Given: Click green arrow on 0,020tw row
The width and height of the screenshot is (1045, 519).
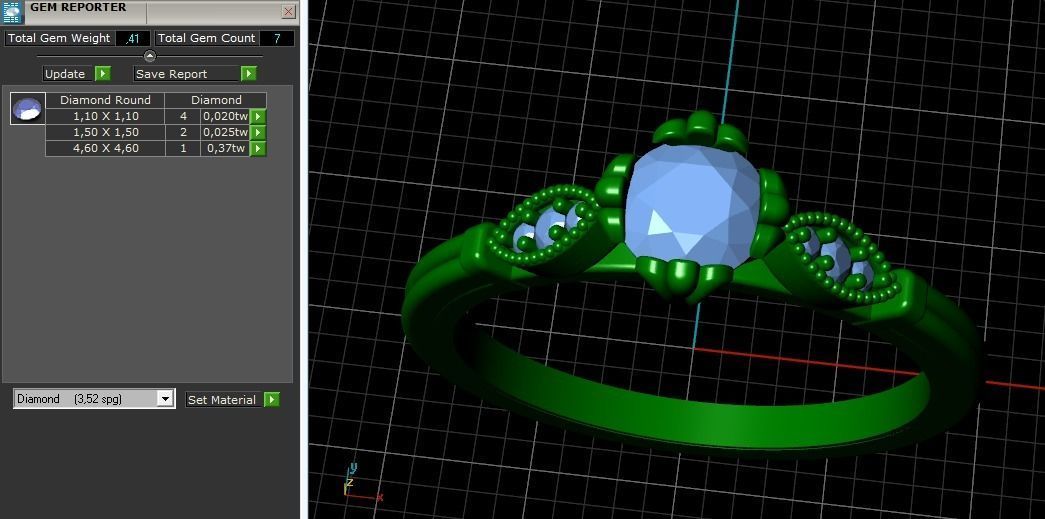Looking at the screenshot, I should pyautogui.click(x=258, y=116).
